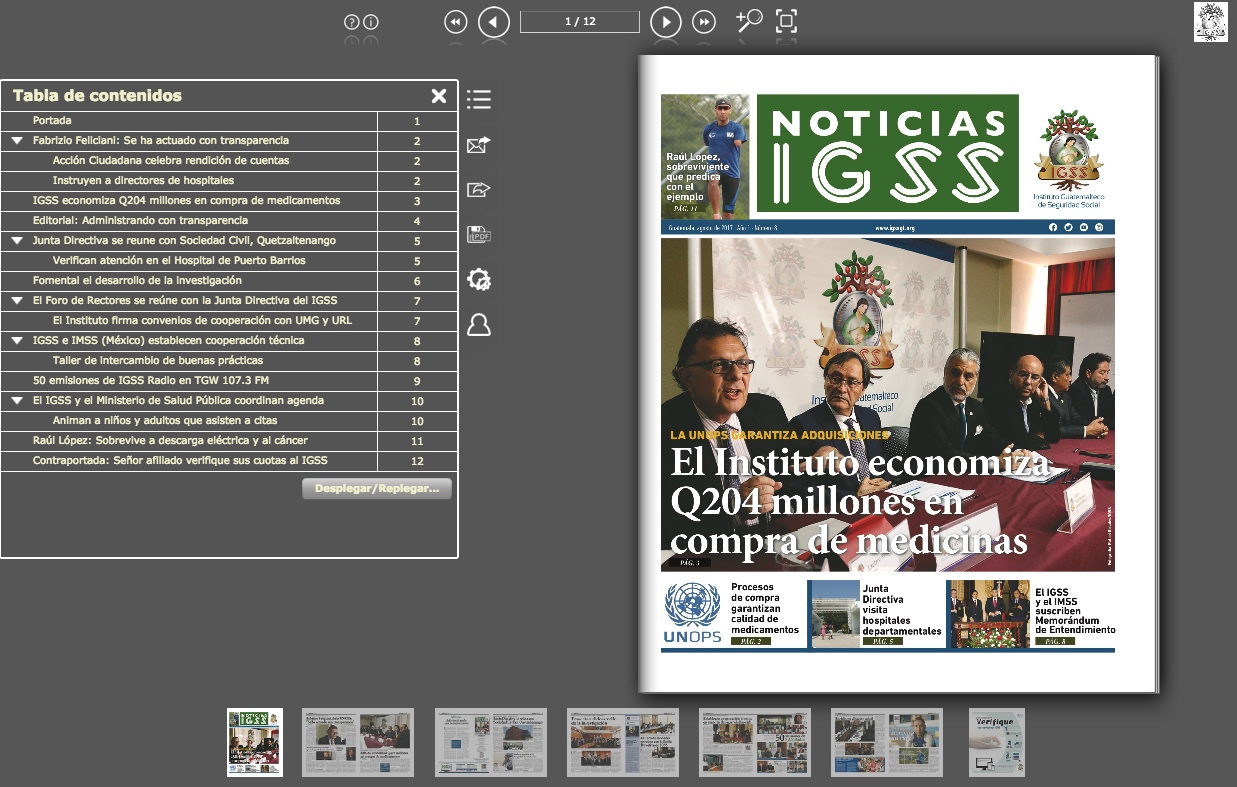Click the NOTICIAS IGSS masthead banner
1237x787 pixels.
tap(888, 153)
